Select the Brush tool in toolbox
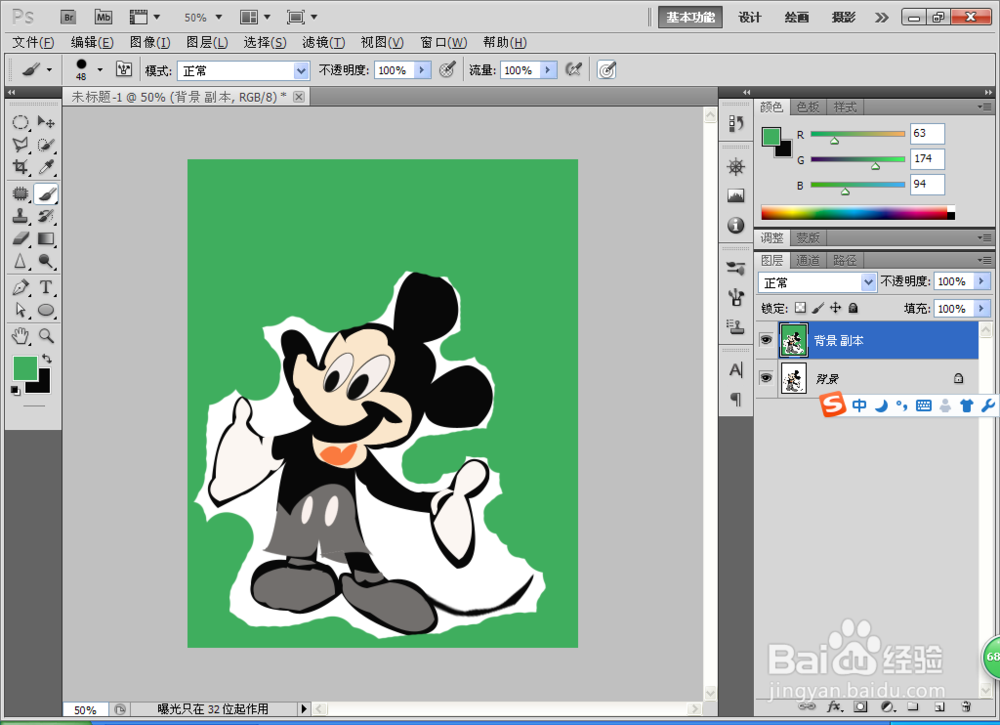Image resolution: width=1000 pixels, height=725 pixels. click(46, 193)
